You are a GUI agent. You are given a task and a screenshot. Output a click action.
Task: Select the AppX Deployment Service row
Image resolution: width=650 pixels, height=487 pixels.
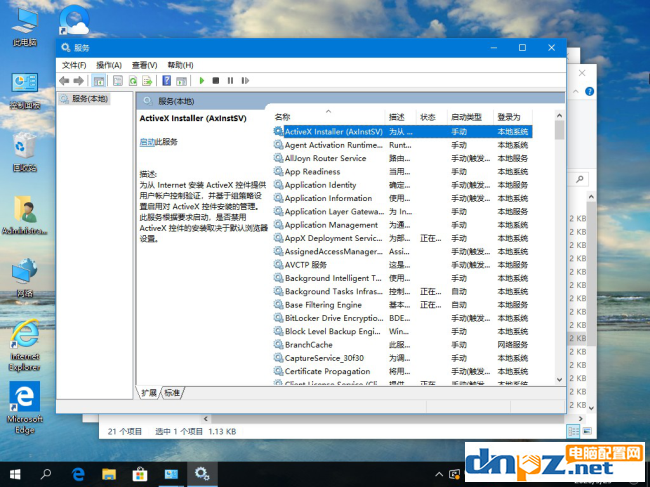click(403, 238)
